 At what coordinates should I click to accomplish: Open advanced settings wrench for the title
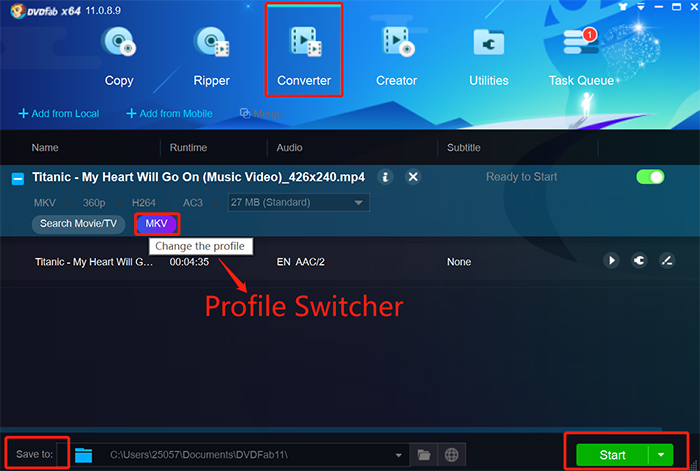pyautogui.click(x=639, y=261)
